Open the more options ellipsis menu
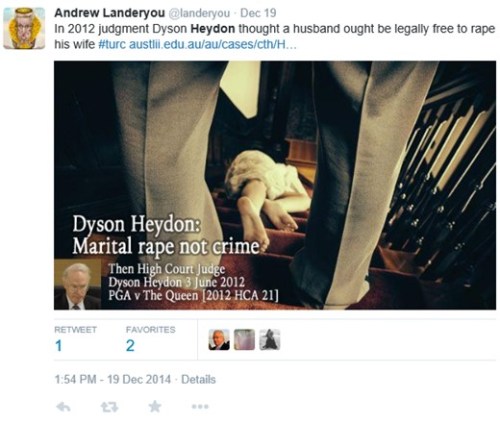The height and width of the screenshot is (422, 500). 200,407
